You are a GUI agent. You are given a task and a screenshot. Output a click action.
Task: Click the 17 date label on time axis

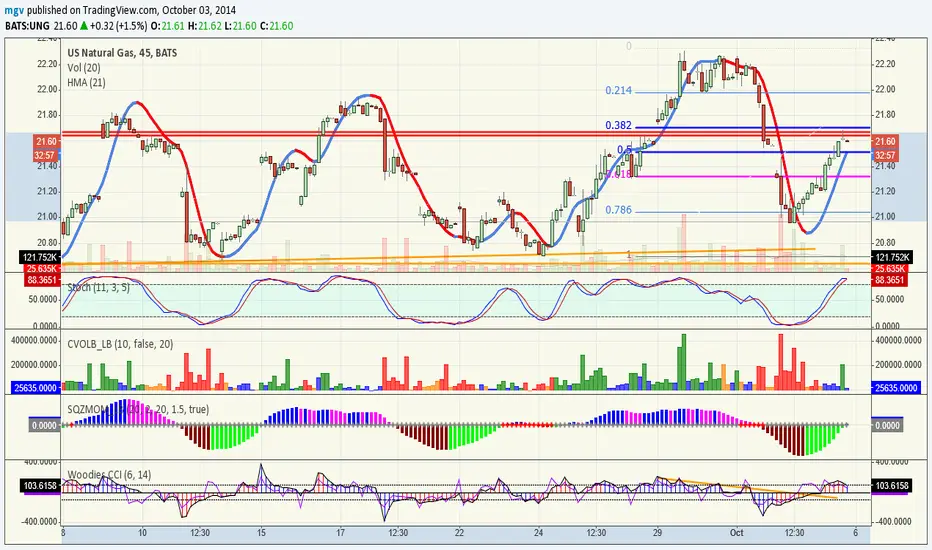[x=340, y=533]
